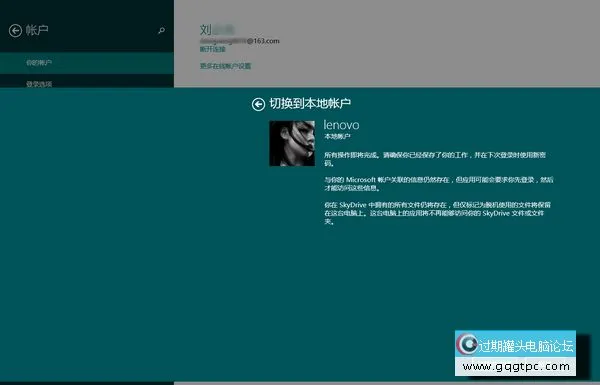Open 登录选项 in the sidebar
The height and width of the screenshot is (385, 600).
point(87,82)
